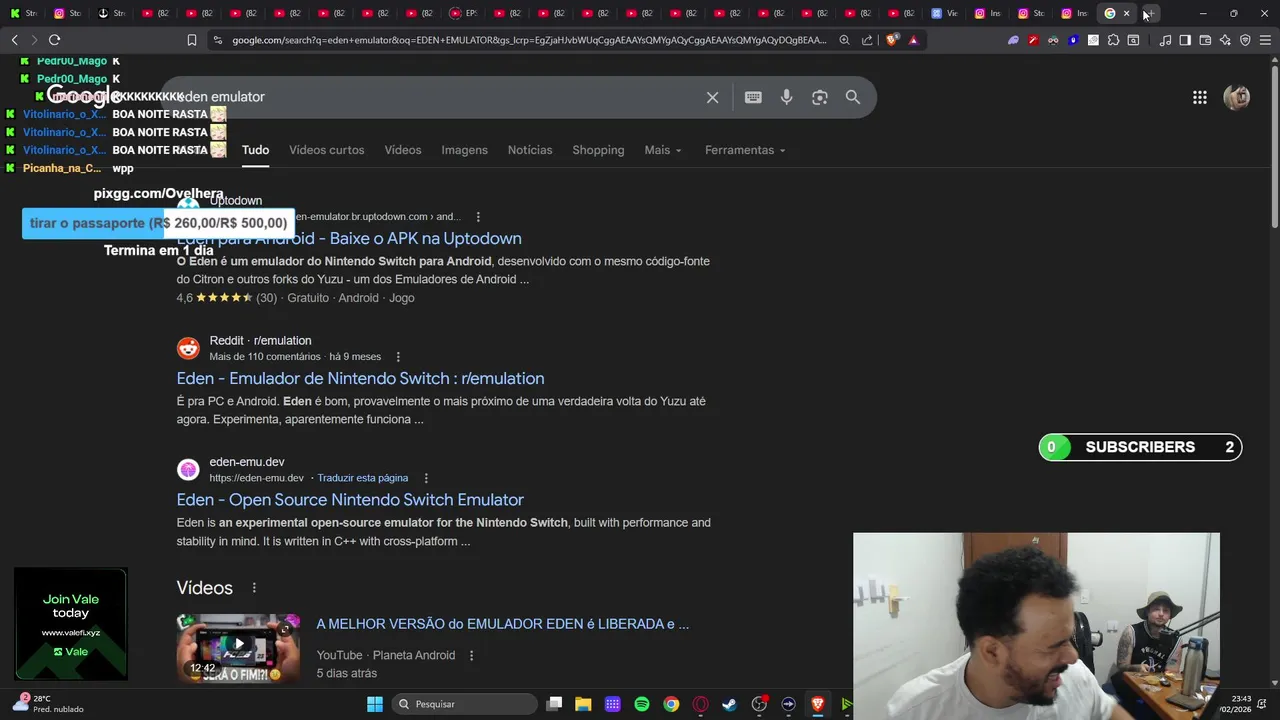Screen dimensions: 1280x720
Task: Open the zoom level magnifier in address bar
Action: click(844, 40)
